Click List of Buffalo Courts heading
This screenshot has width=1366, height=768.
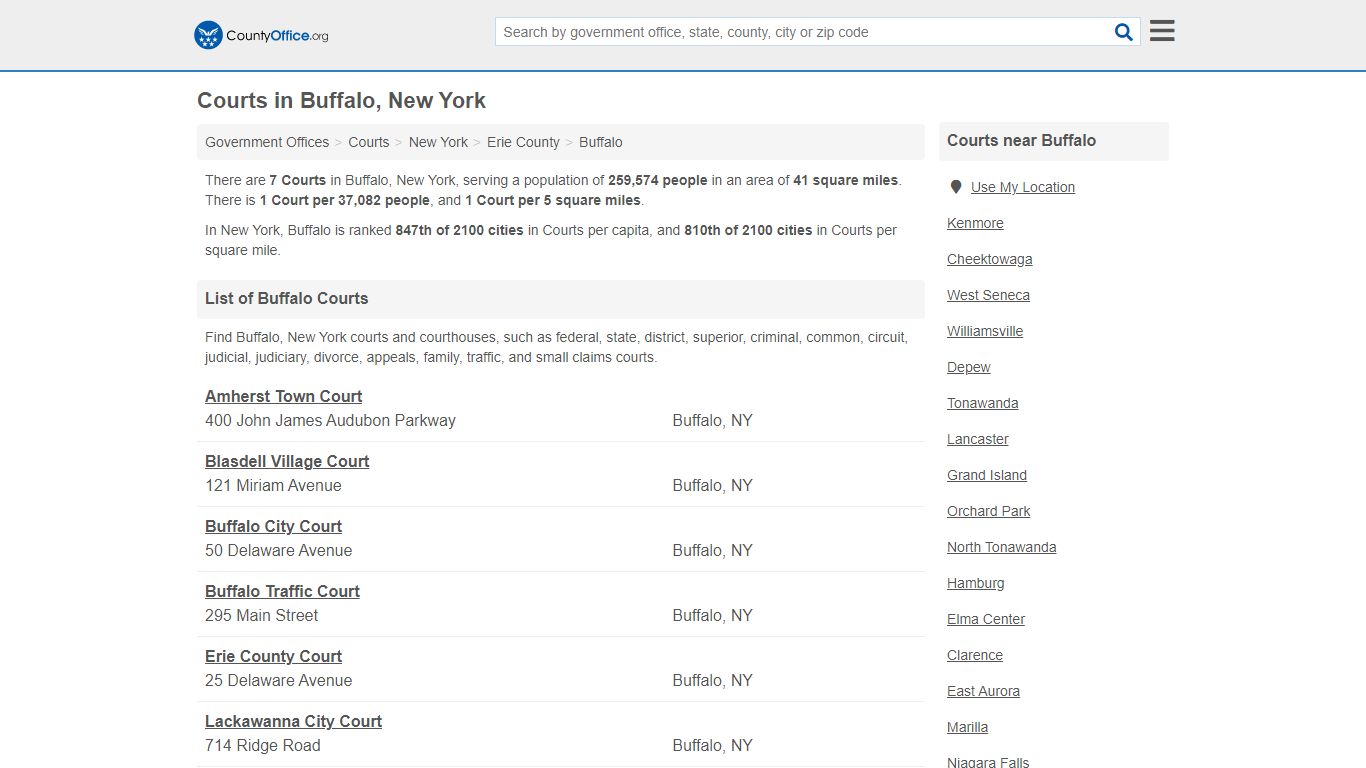286,298
